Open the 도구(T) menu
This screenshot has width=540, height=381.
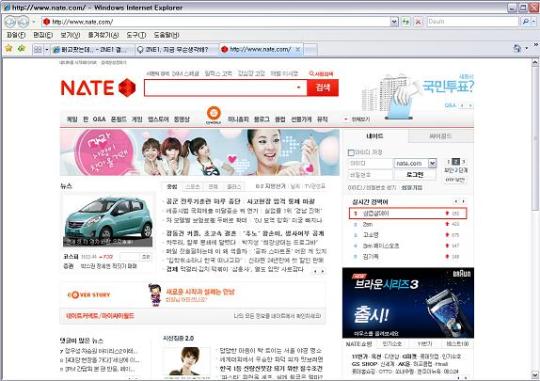pyautogui.click(x=136, y=35)
